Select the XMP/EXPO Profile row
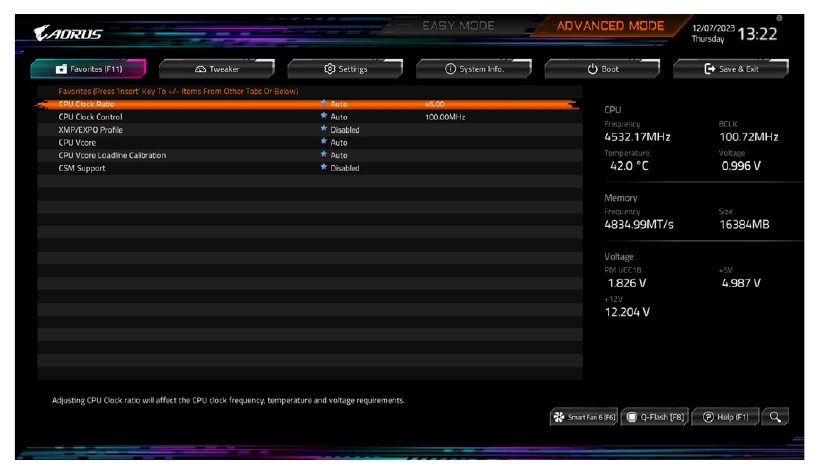Viewport: 828px width, 474px height. click(309, 129)
